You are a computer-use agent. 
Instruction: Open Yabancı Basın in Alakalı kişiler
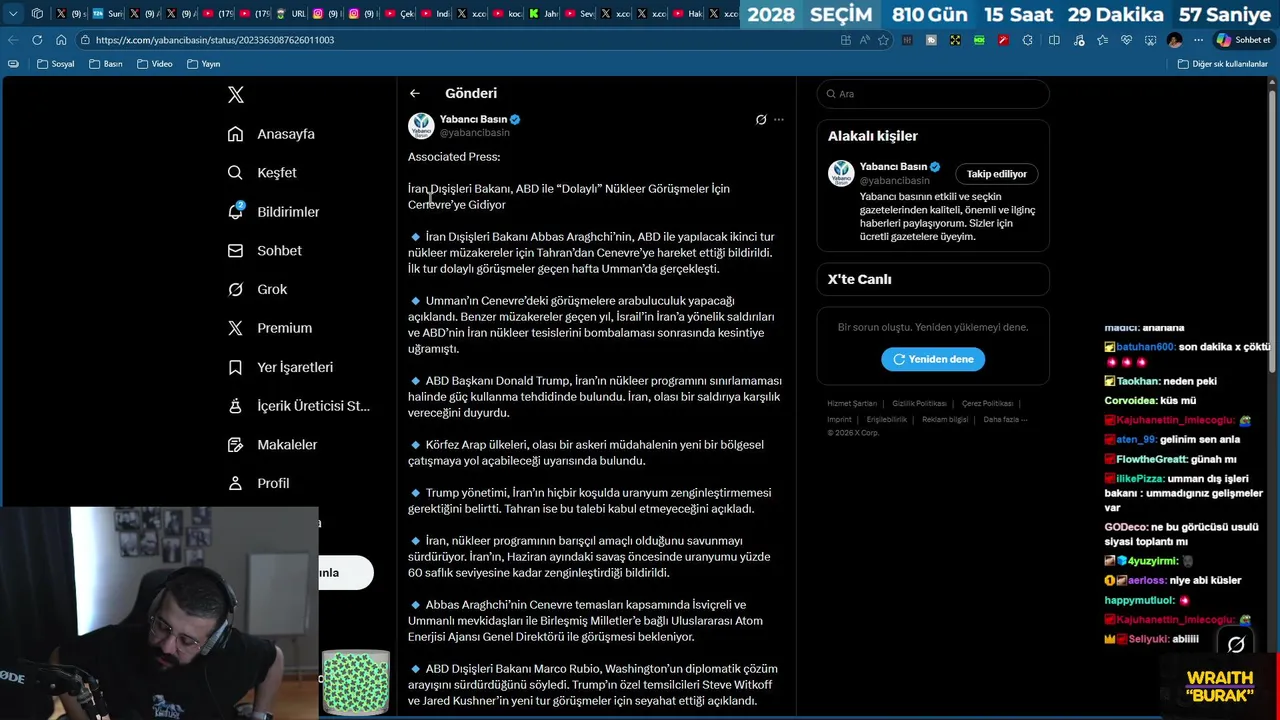(893, 167)
